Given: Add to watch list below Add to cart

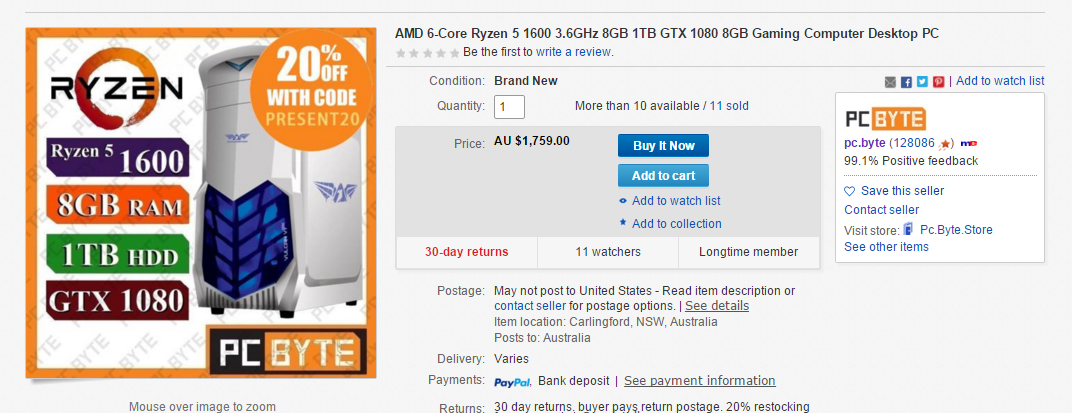Looking at the screenshot, I should [676, 201].
